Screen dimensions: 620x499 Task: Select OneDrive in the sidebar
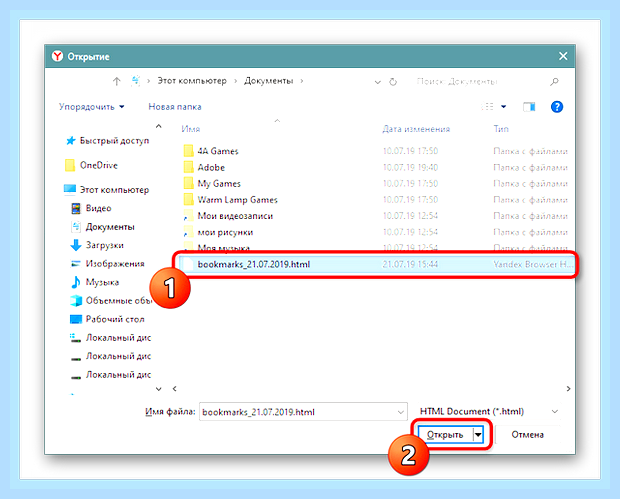pyautogui.click(x=98, y=165)
